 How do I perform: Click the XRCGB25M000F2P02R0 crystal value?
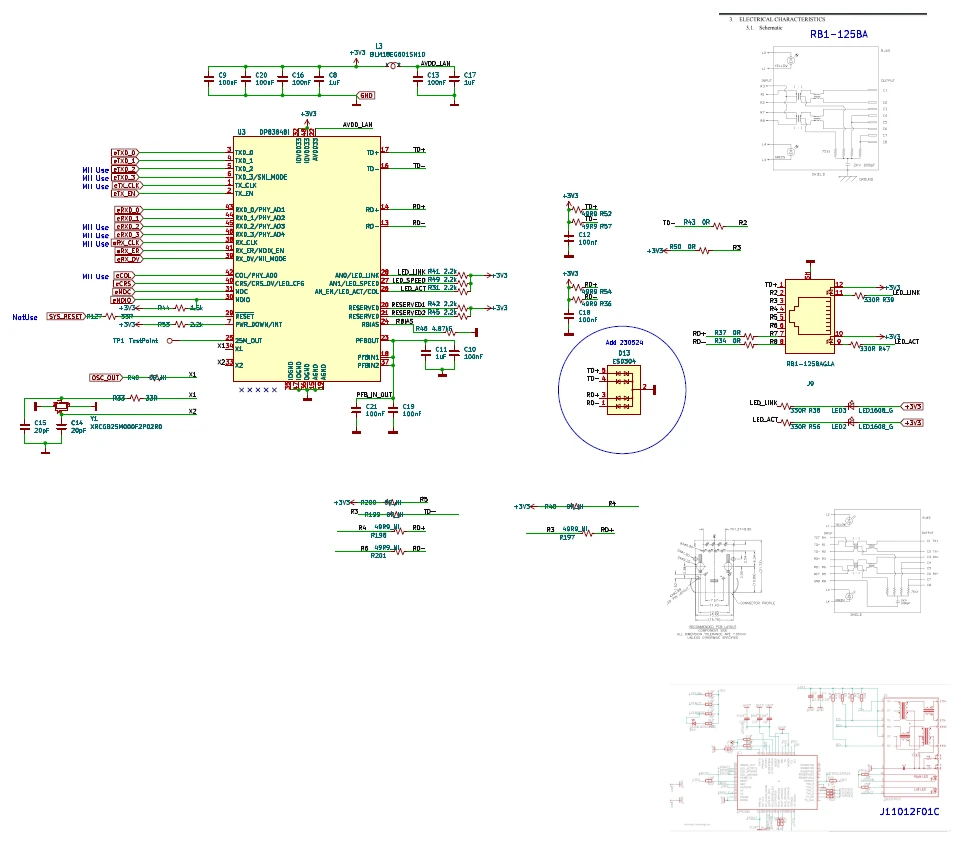pos(126,427)
